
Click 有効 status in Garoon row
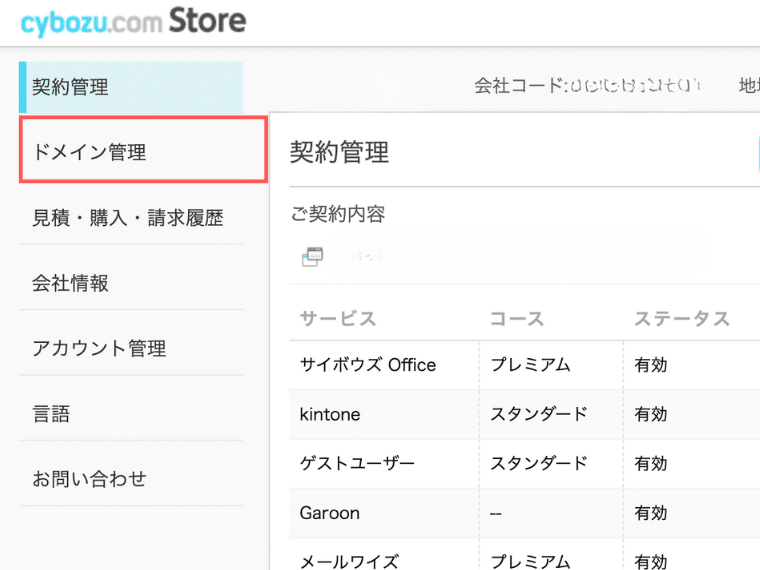651,513
